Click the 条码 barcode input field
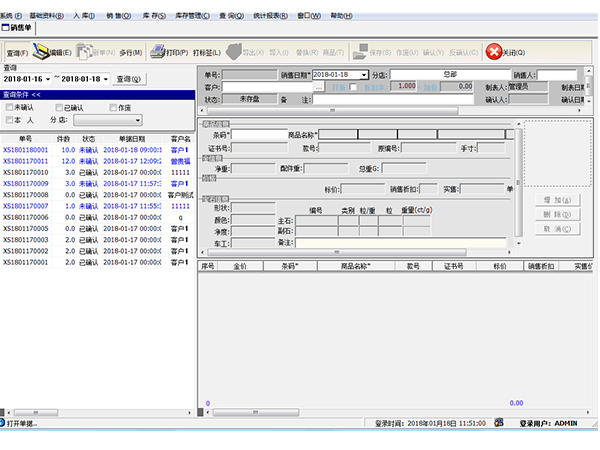The image size is (600, 450). (x=259, y=135)
